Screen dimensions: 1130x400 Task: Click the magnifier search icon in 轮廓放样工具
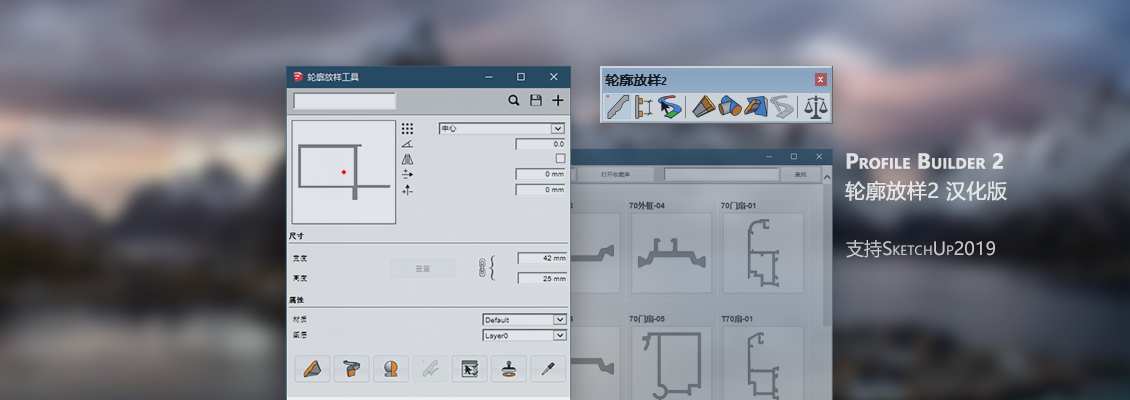[x=514, y=101]
